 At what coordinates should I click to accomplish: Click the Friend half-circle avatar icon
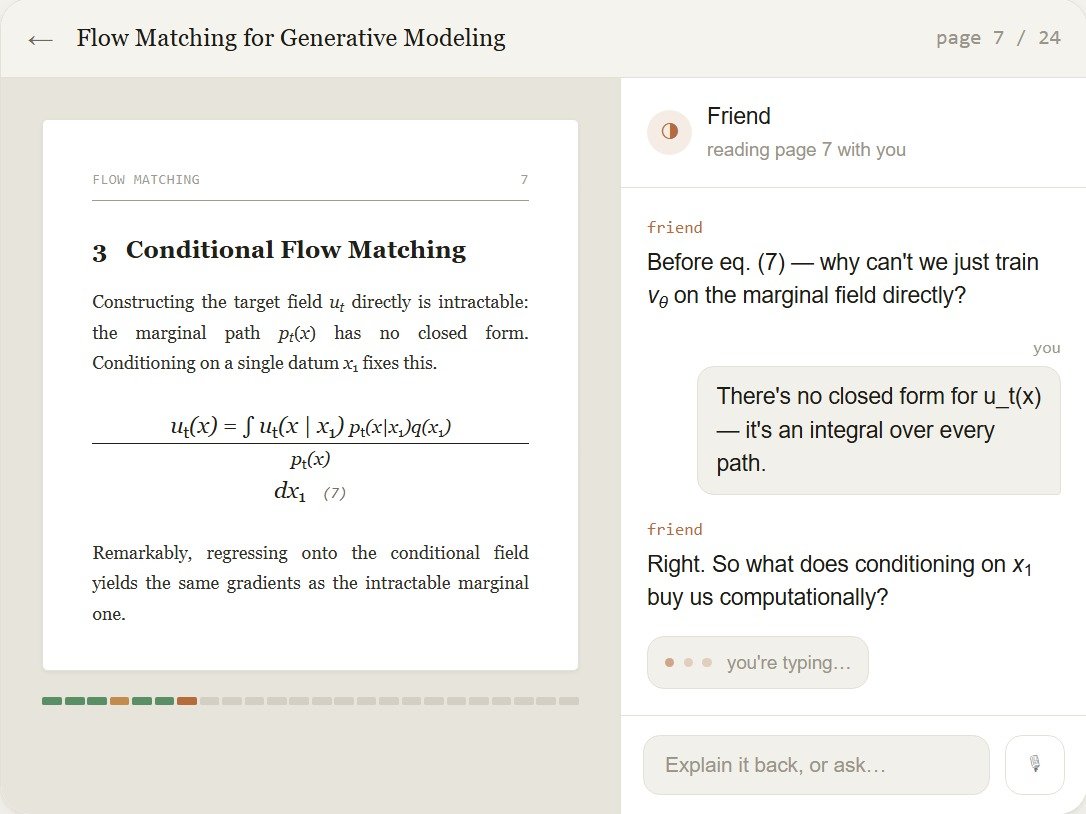coord(669,132)
